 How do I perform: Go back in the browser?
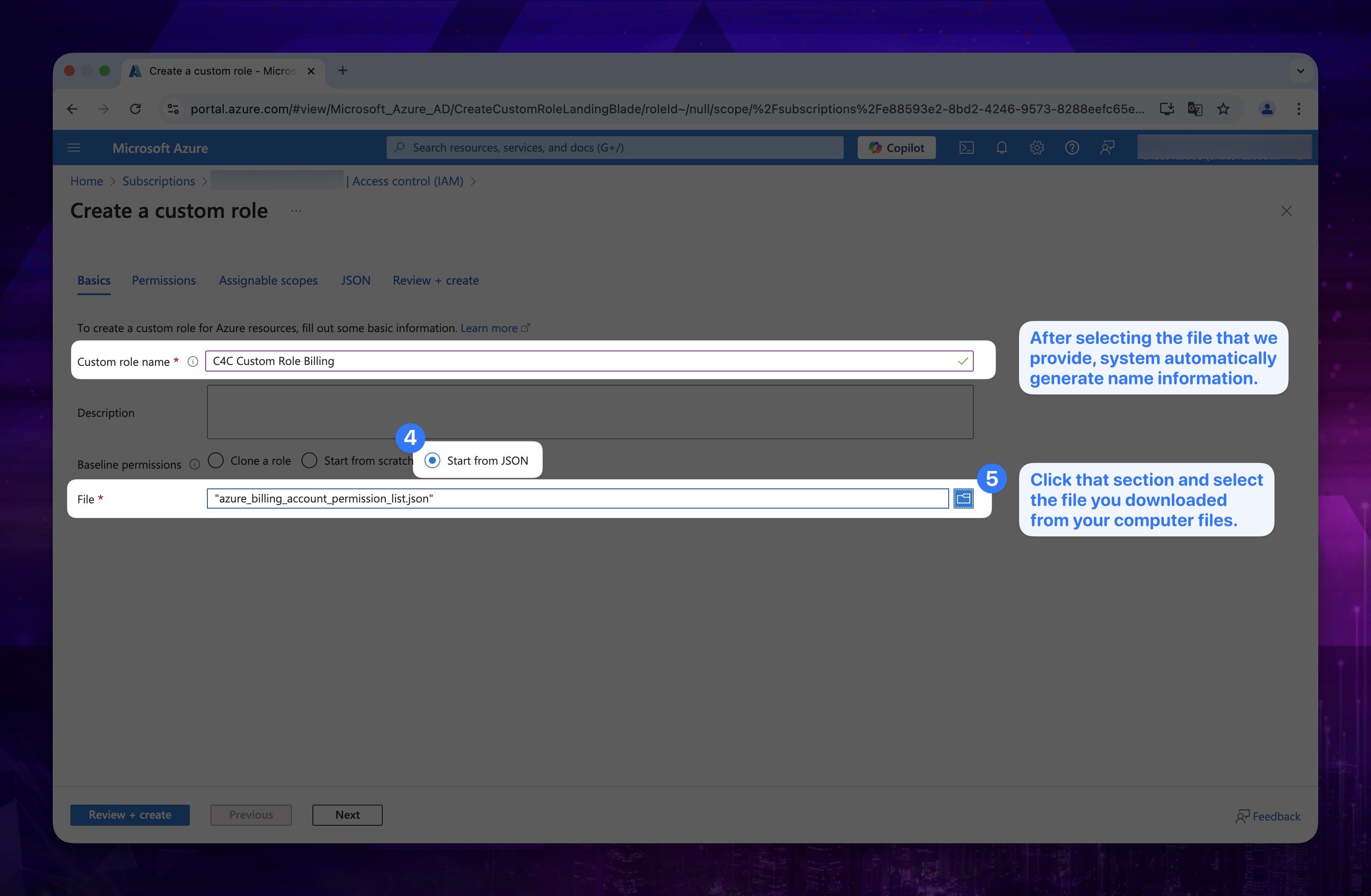tap(73, 109)
